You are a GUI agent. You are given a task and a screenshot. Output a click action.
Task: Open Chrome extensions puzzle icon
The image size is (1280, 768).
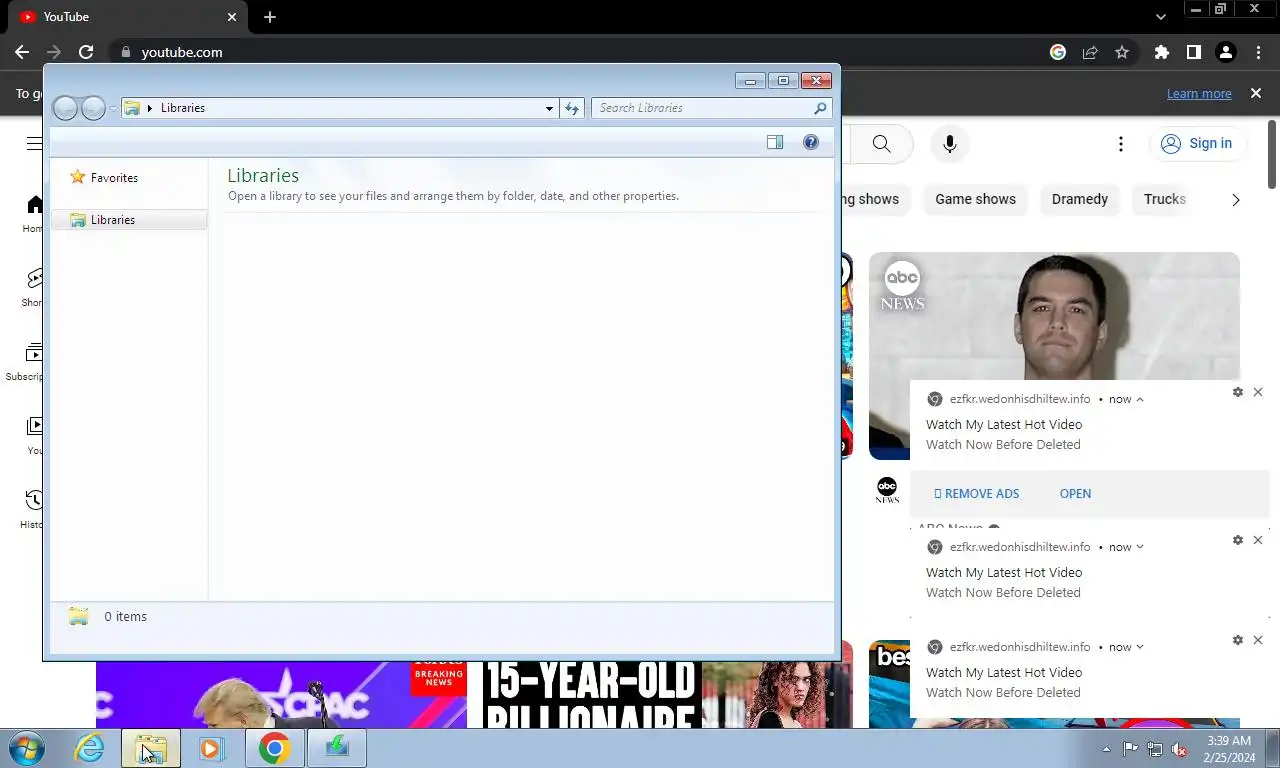tap(1161, 52)
